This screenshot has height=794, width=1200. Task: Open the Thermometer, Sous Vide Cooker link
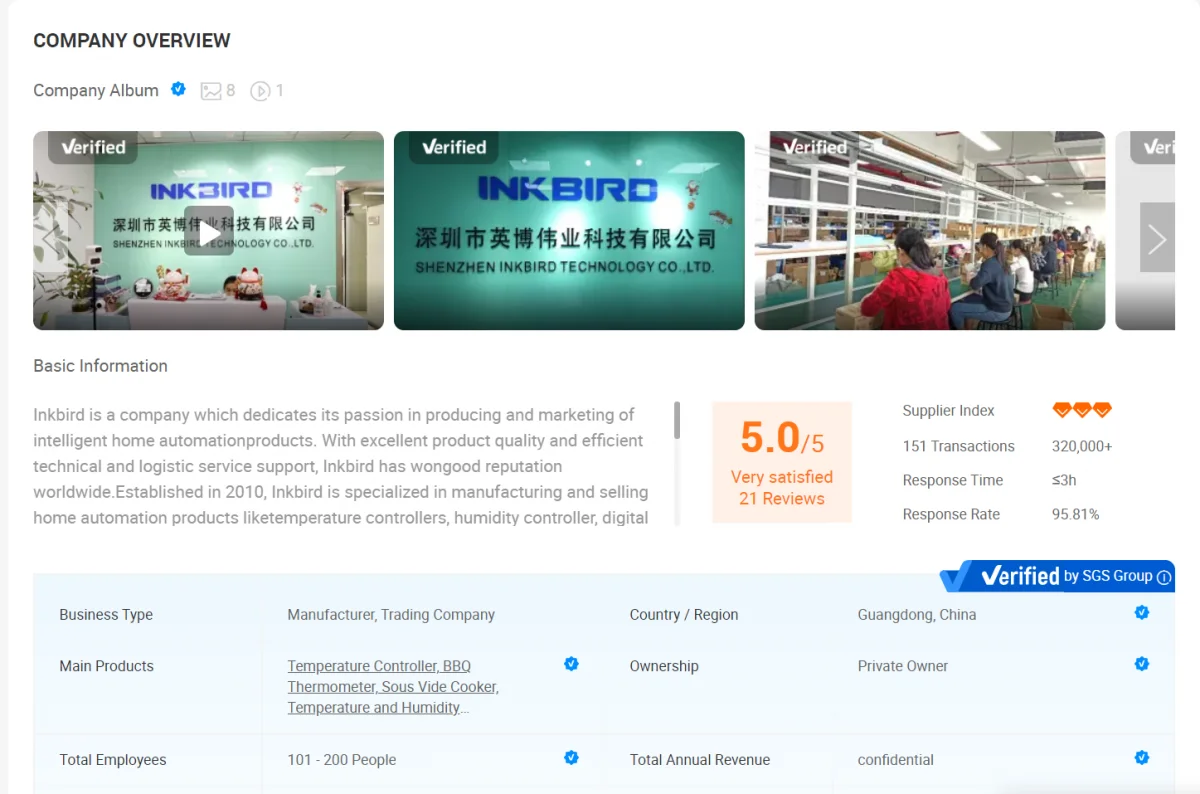393,687
